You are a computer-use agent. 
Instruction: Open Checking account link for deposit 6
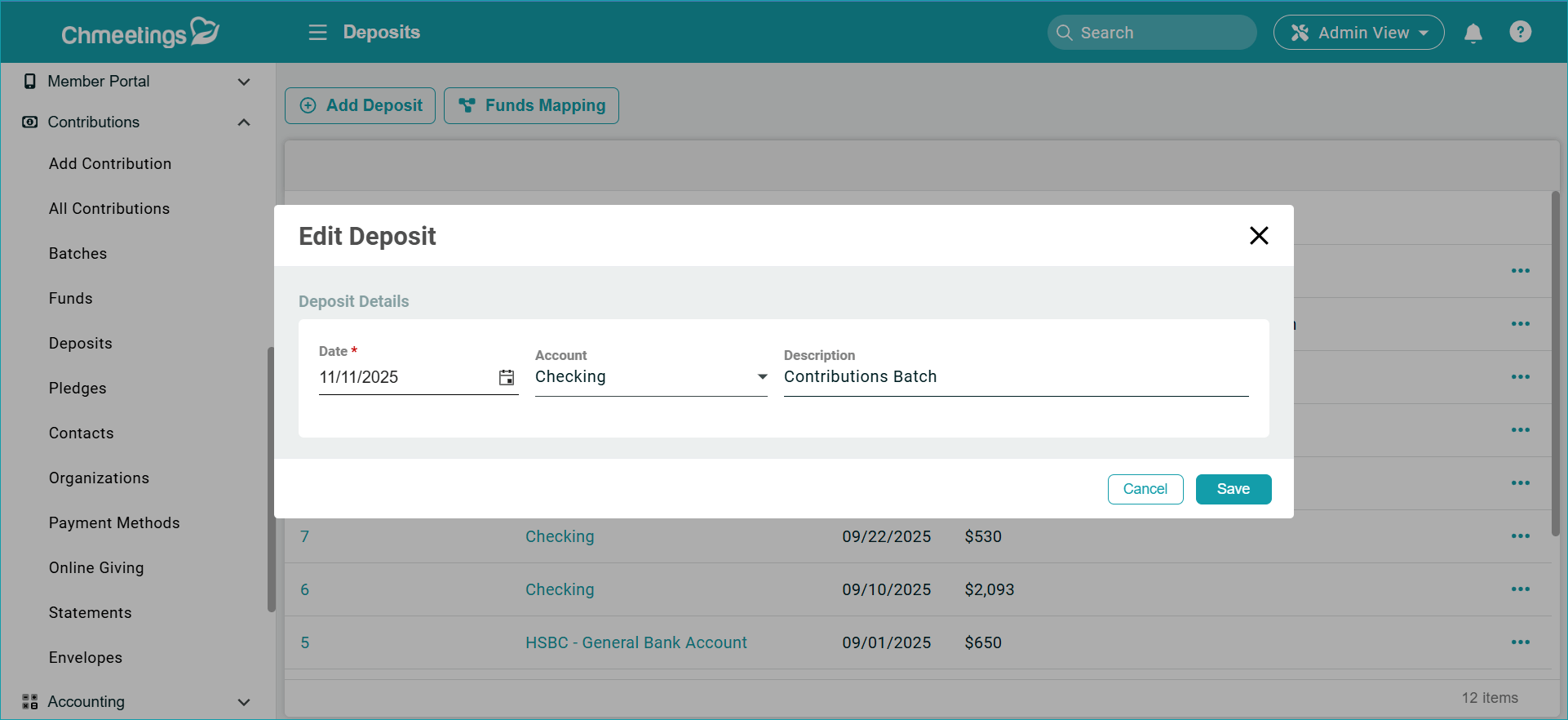coord(560,589)
